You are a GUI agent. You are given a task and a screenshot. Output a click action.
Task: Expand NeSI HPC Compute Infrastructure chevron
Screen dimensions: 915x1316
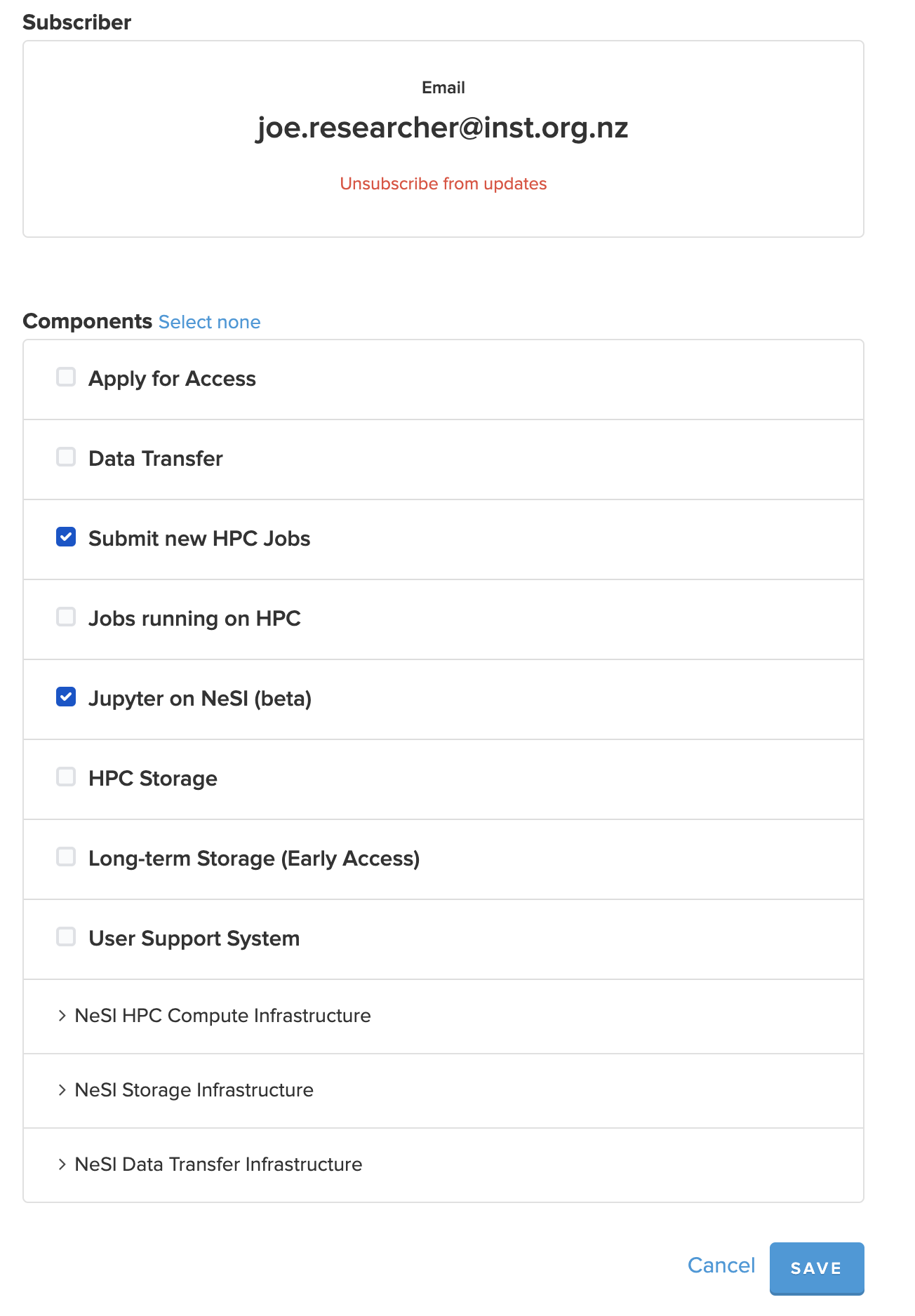62,1016
